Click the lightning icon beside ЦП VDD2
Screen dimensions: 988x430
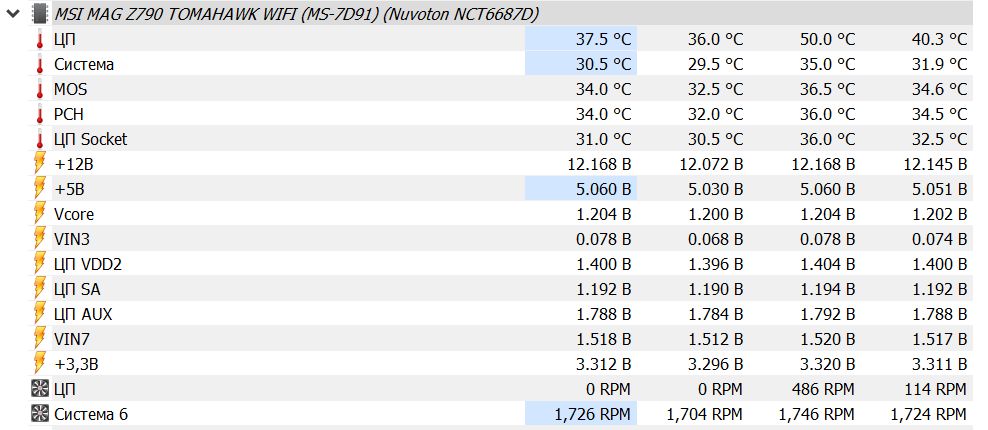coord(40,264)
